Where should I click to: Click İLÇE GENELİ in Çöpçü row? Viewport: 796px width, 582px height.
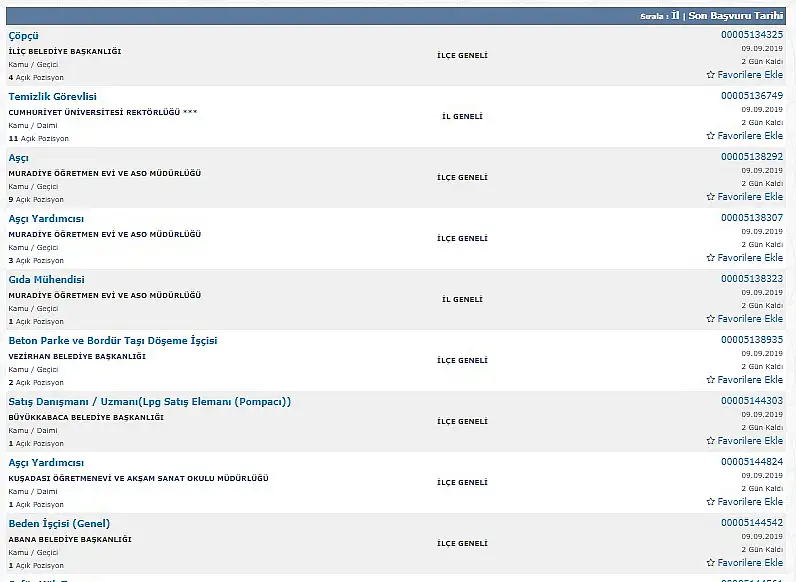[462, 55]
